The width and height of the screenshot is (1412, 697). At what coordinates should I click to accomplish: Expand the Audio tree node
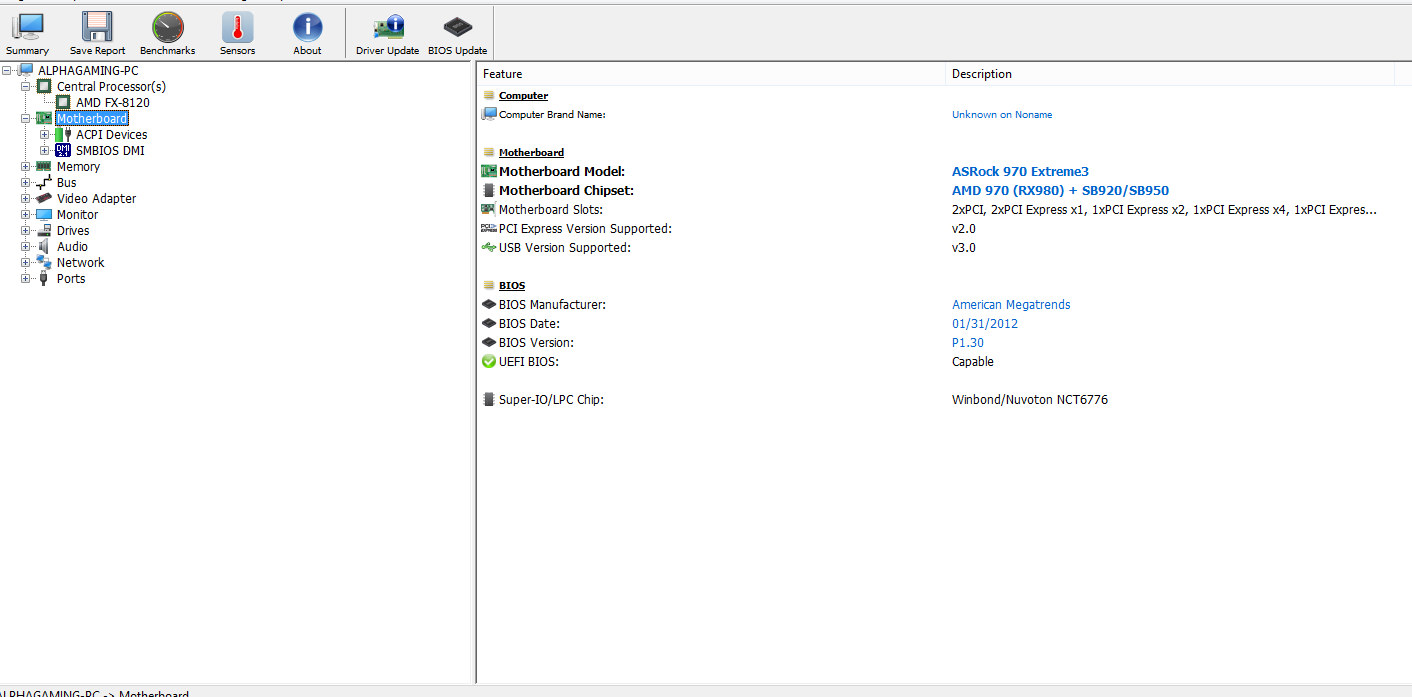[x=26, y=246]
